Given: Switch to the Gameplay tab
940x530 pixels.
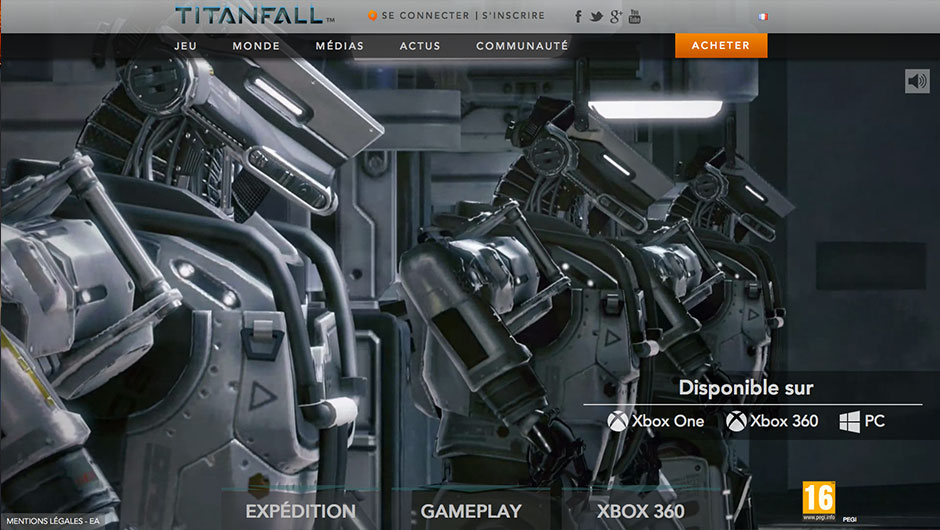Looking at the screenshot, I should (x=471, y=511).
